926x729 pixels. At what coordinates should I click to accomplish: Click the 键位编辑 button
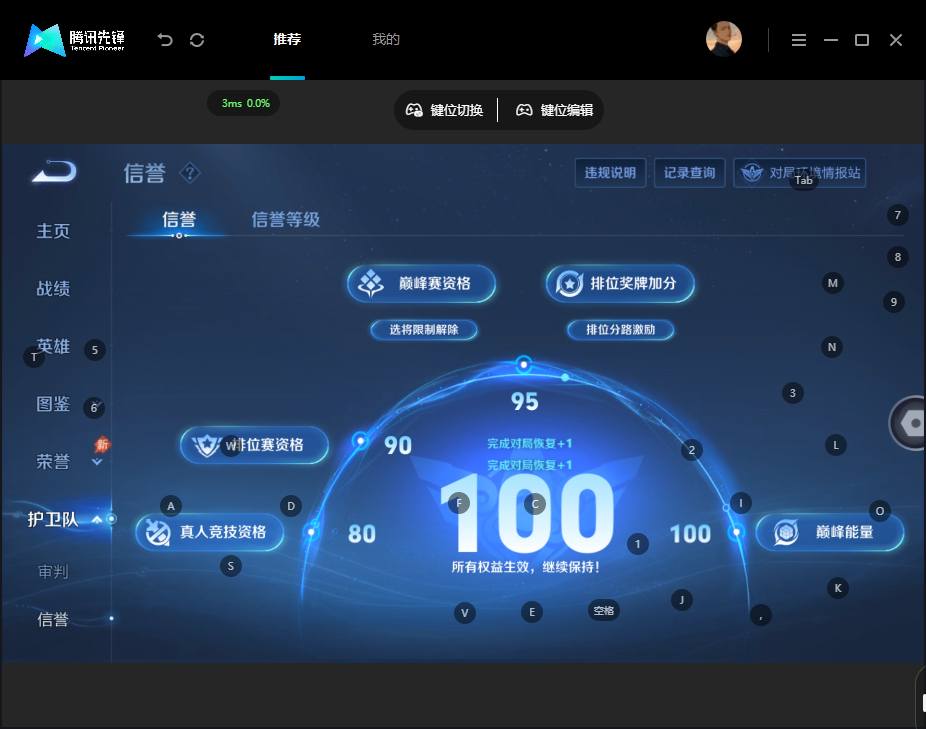click(555, 110)
